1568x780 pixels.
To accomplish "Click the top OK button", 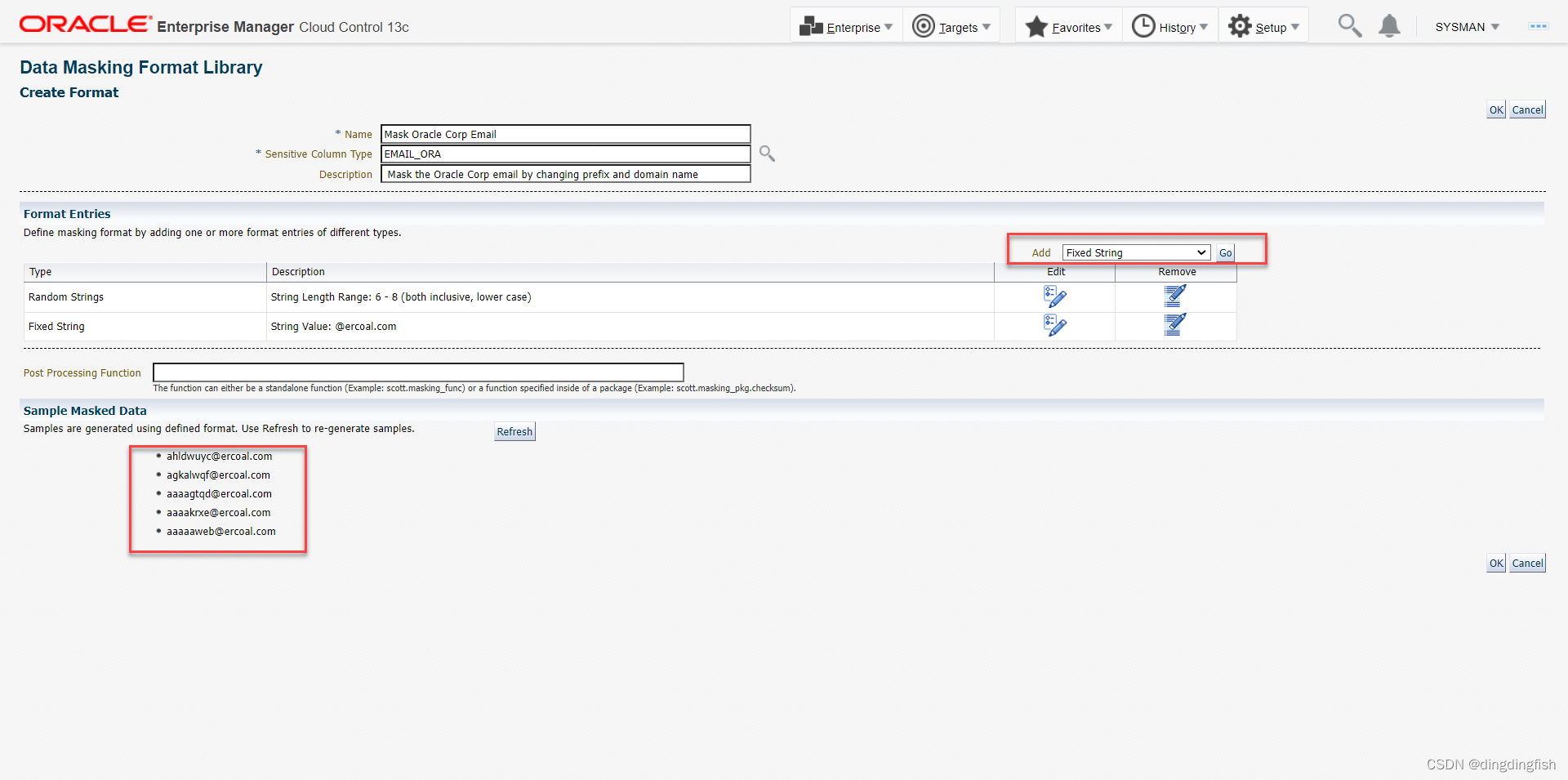I will click(1496, 109).
